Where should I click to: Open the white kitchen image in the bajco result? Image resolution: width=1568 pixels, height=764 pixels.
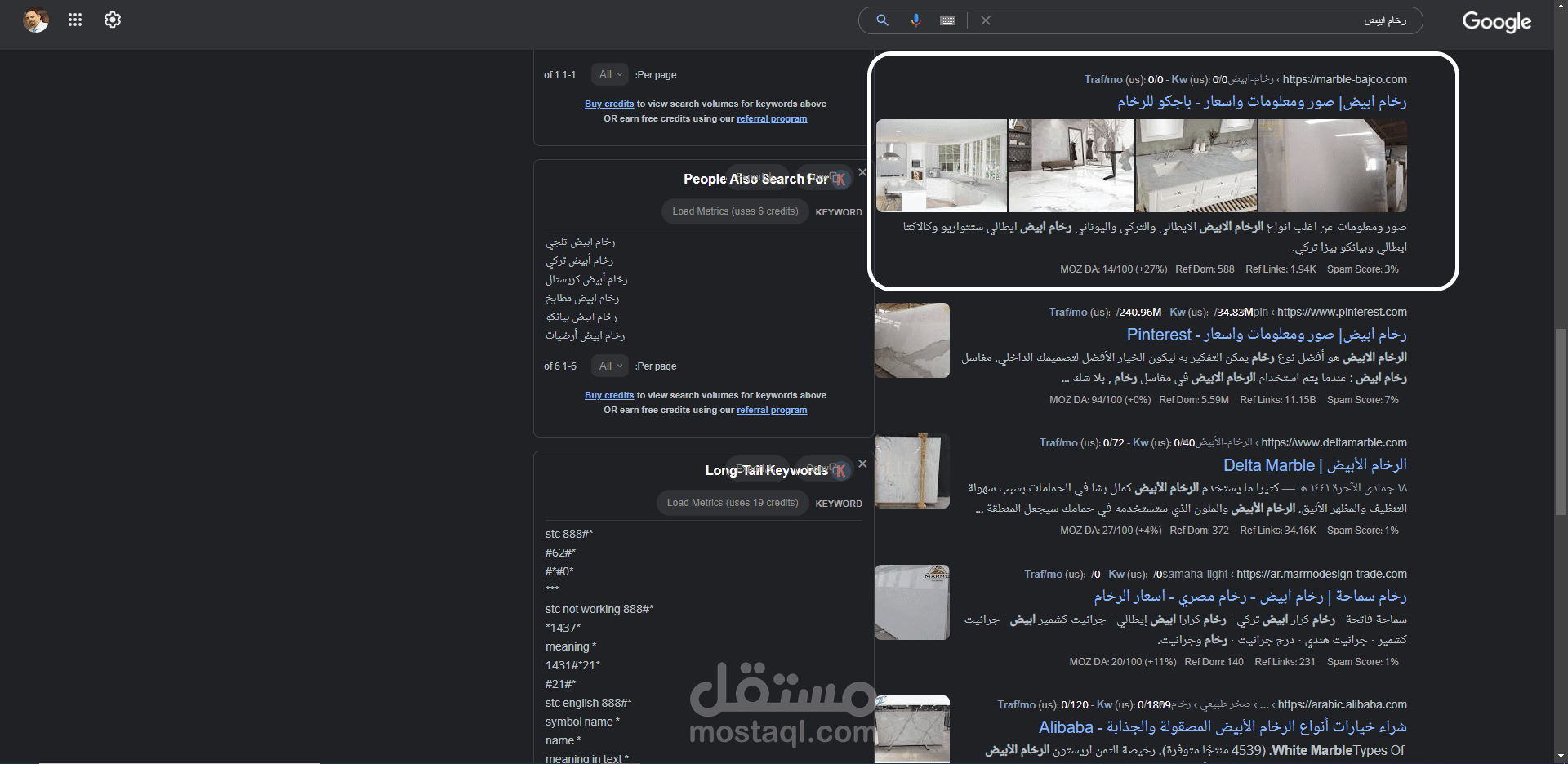coord(942,166)
